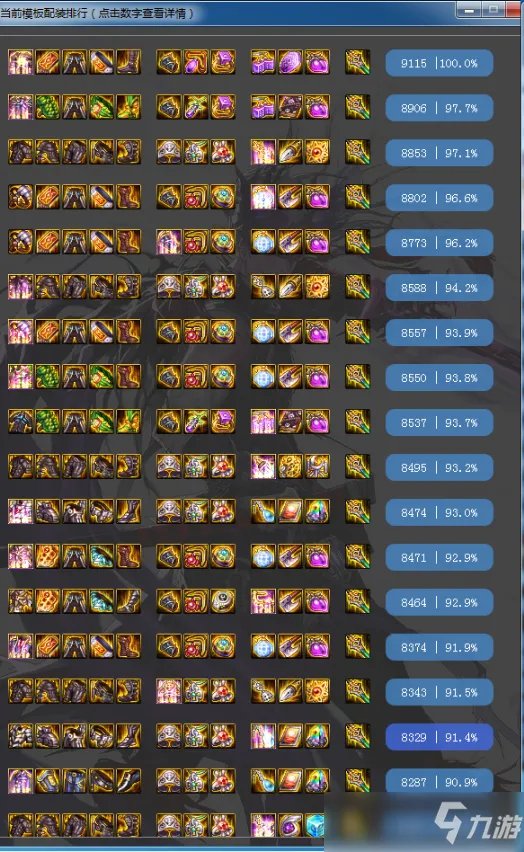Viewport: 524px width, 852px height.
Task: Click the purple cube ring icon in first row
Action: pyautogui.click(x=223, y=62)
